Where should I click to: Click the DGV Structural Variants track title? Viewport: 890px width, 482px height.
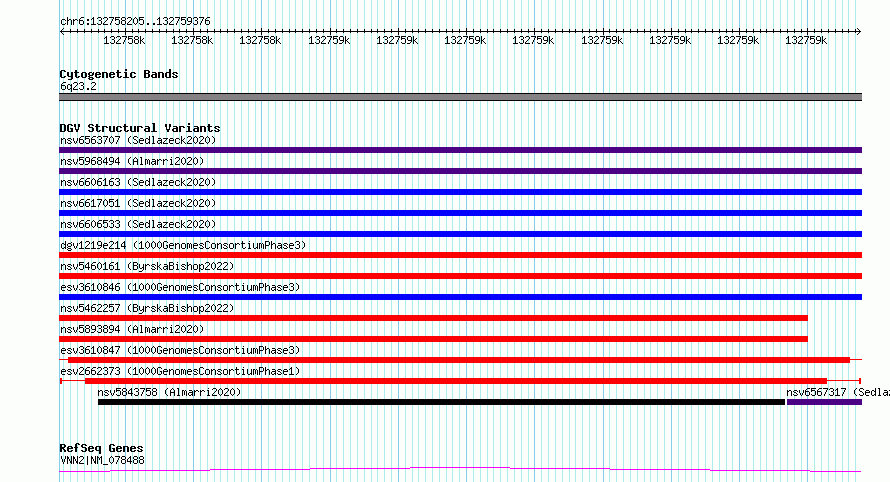pyautogui.click(x=140, y=128)
